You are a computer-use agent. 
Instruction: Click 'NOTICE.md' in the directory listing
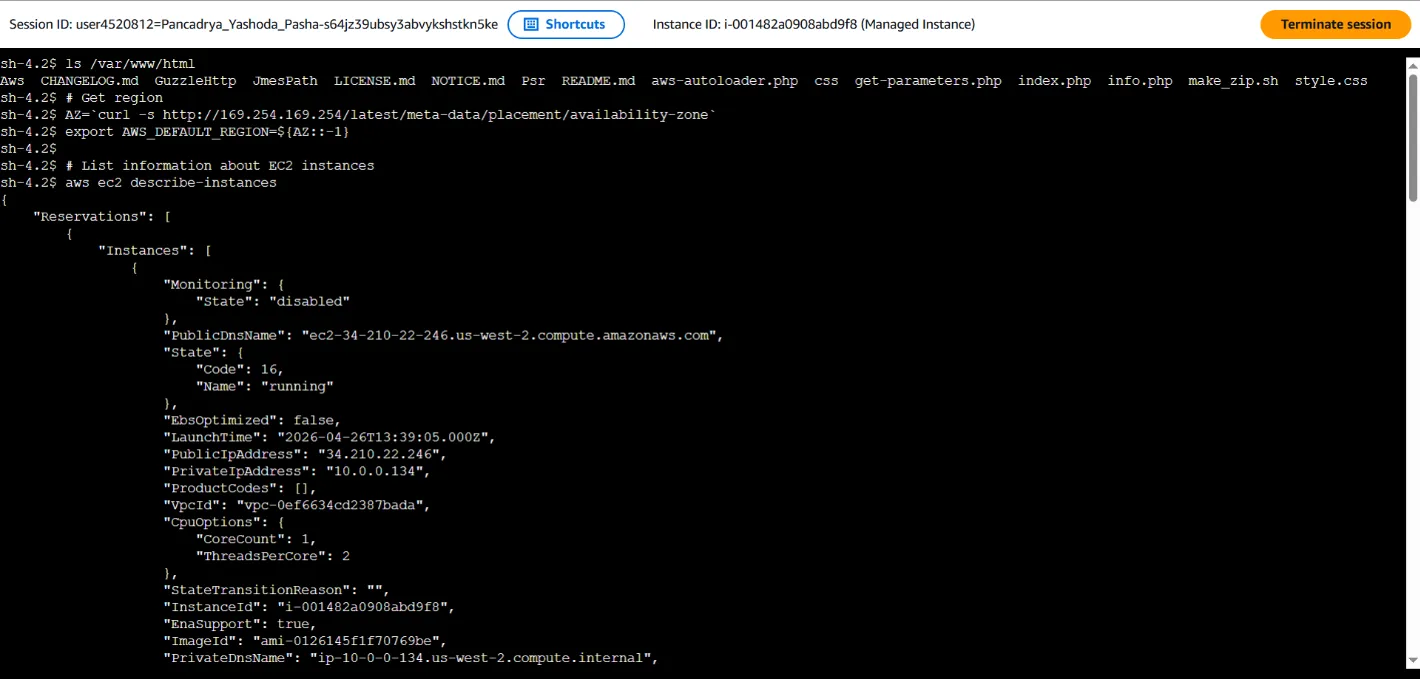468,81
